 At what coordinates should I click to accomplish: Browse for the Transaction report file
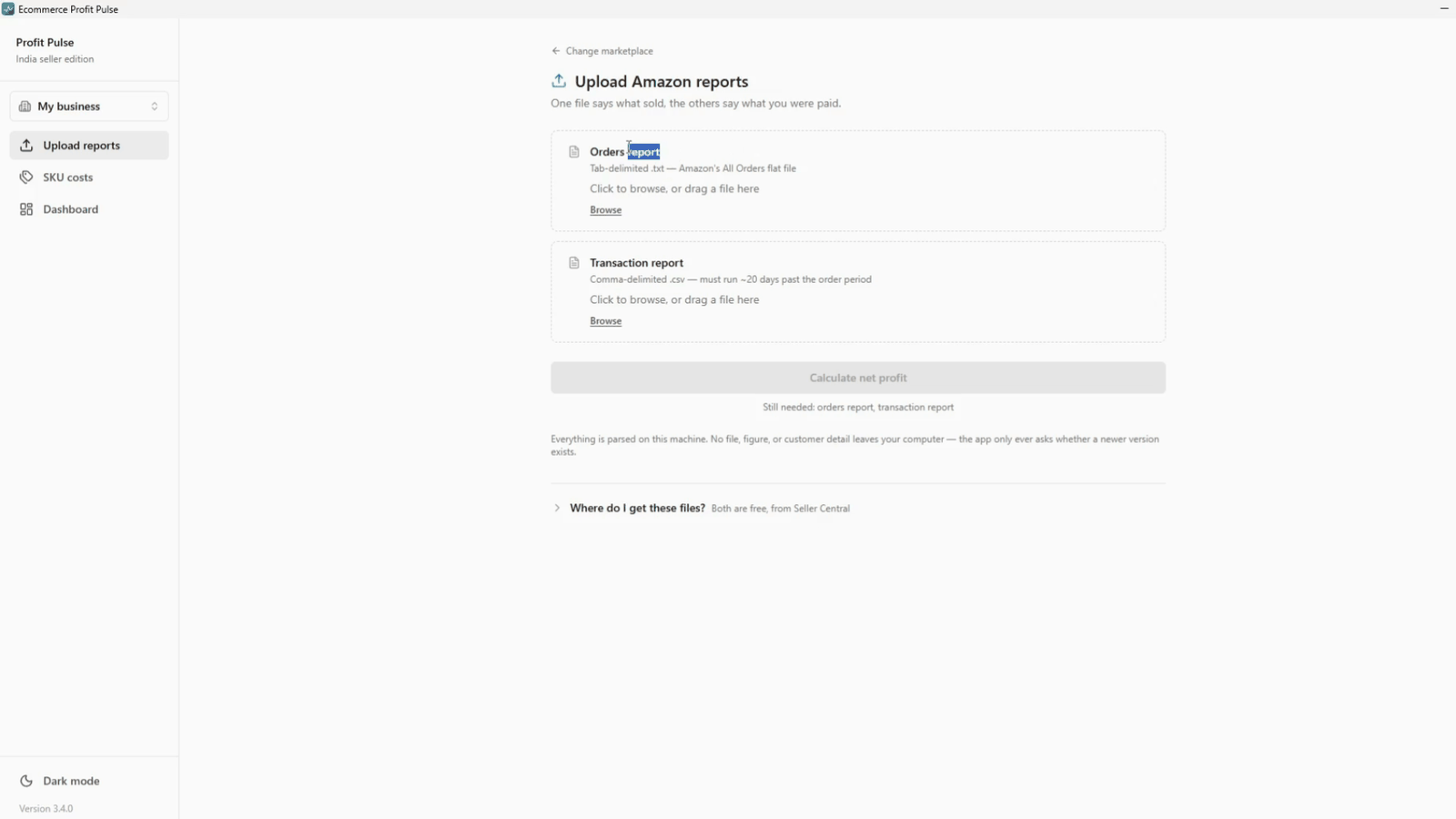[606, 321]
